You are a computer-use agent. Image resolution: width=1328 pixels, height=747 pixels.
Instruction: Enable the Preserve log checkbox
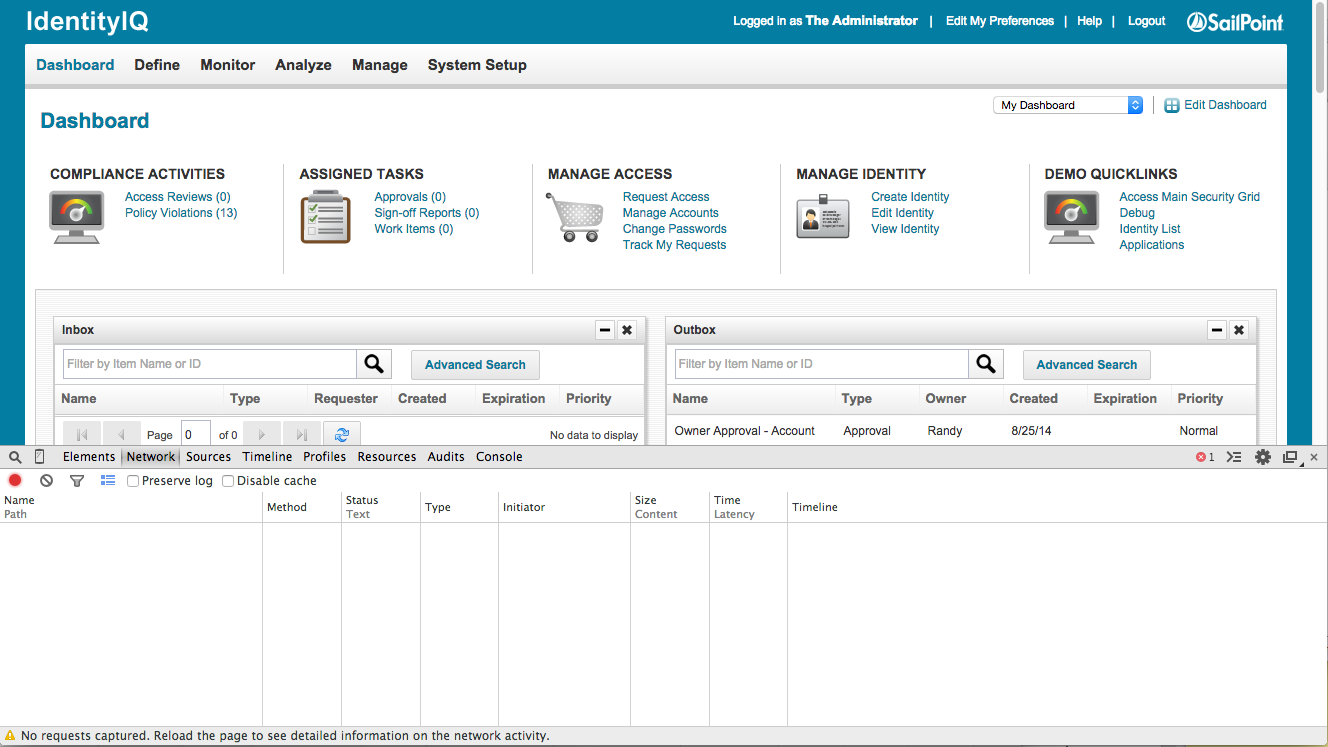coord(133,481)
